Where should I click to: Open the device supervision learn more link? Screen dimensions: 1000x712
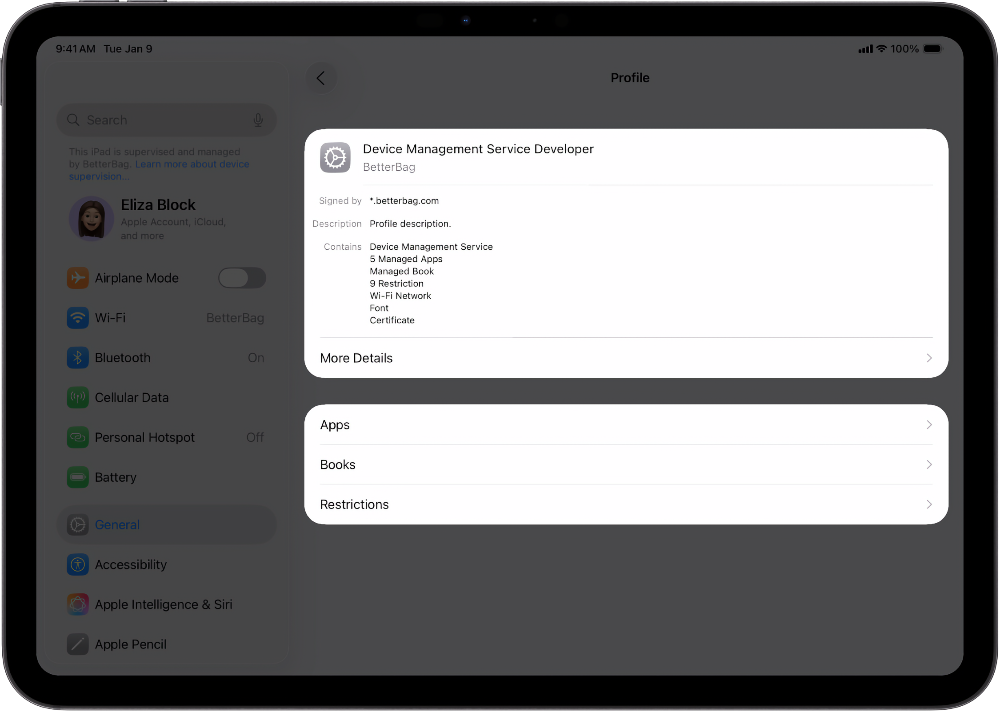191,164
